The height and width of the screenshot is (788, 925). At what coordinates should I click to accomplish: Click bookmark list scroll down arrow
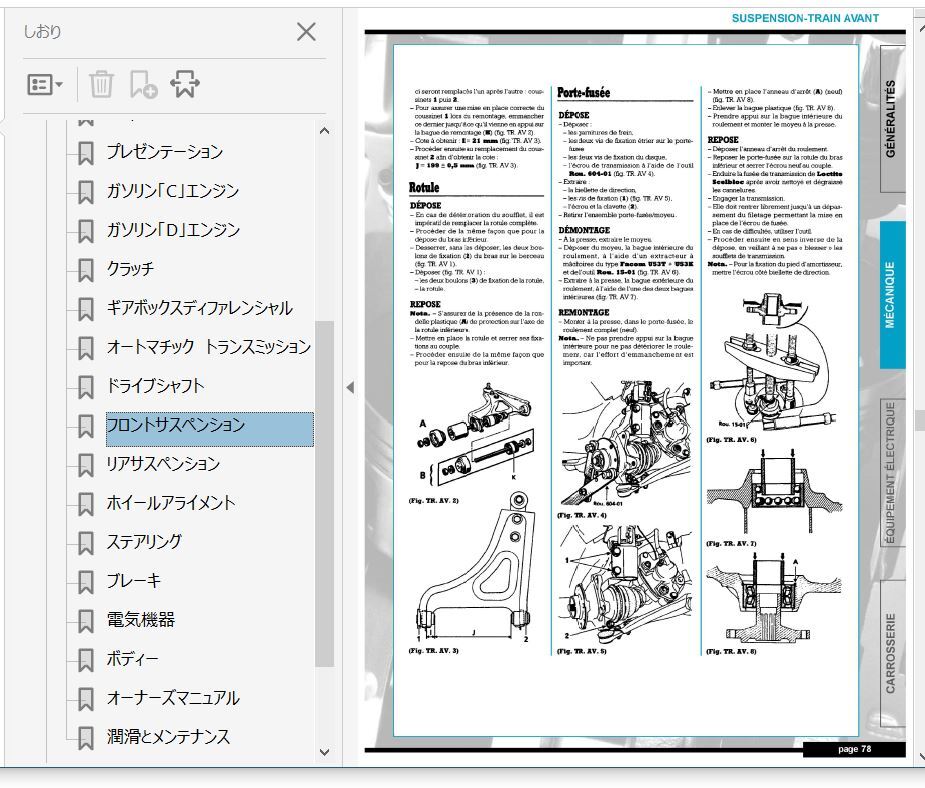tap(324, 751)
